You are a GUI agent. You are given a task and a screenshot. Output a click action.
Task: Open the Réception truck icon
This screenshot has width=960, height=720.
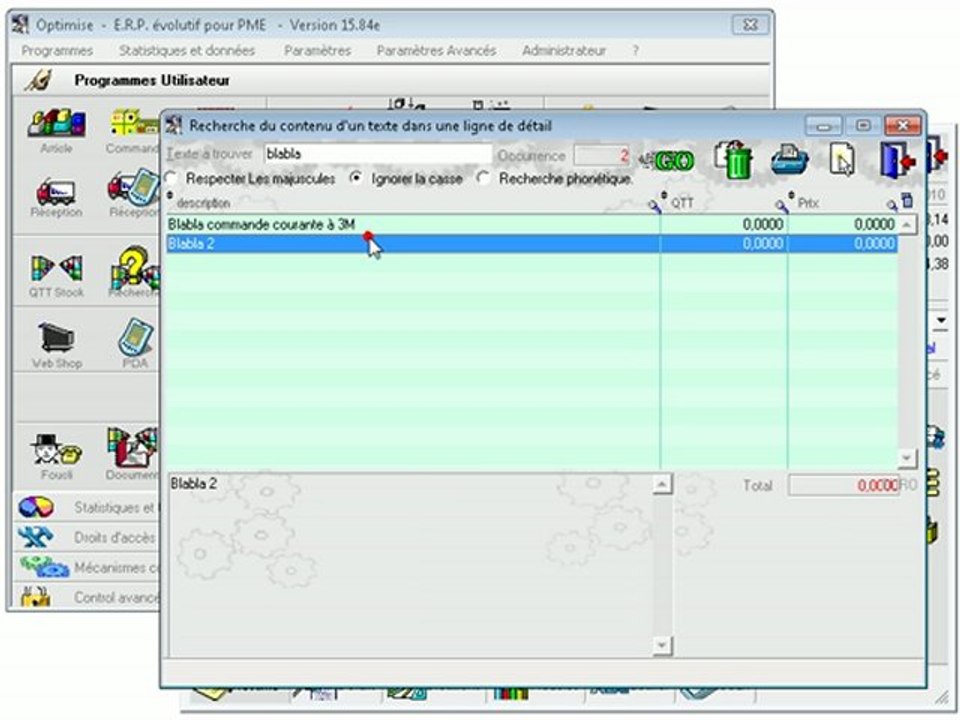tap(56, 192)
